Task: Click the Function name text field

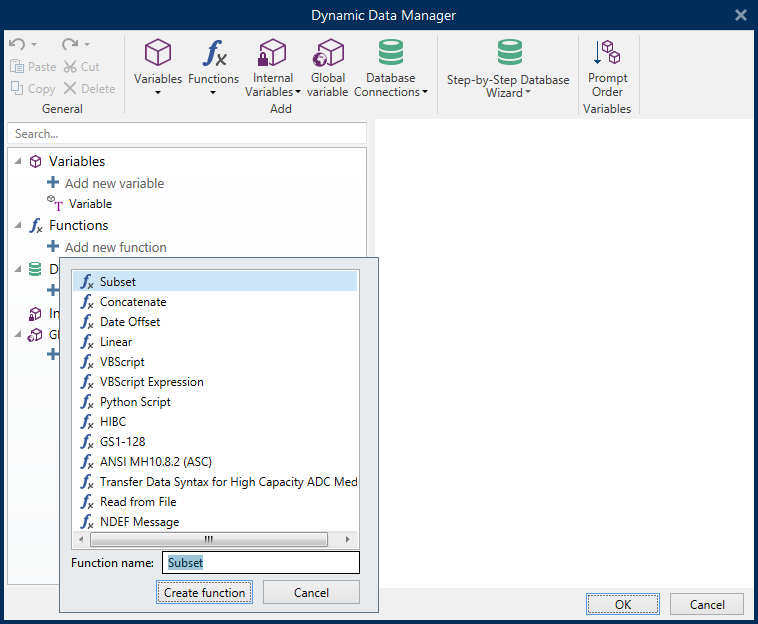Action: [261, 563]
